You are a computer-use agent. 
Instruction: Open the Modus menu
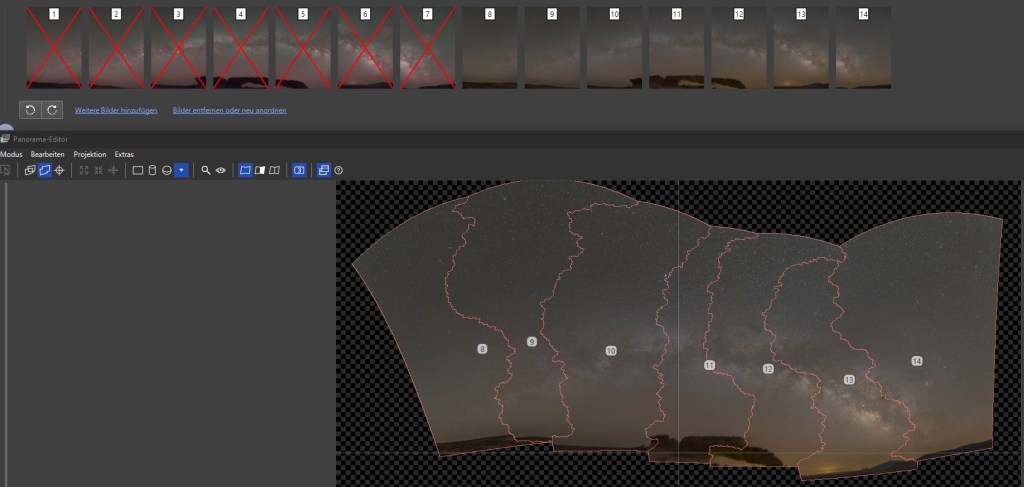(x=11, y=155)
